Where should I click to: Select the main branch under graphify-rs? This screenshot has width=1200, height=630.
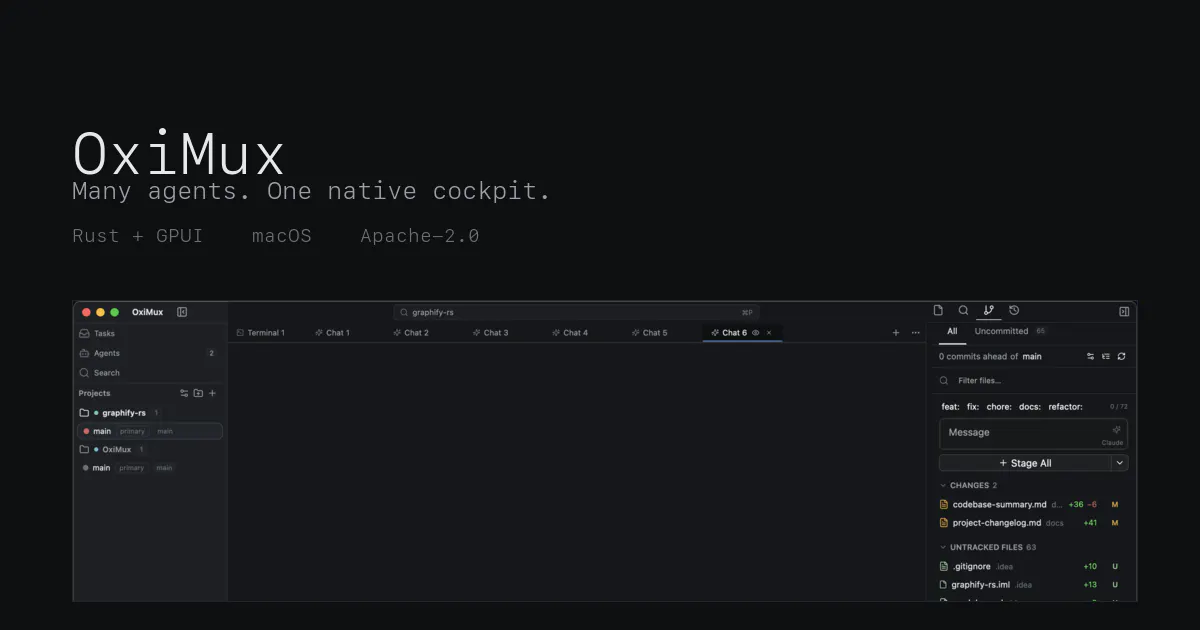[150, 431]
